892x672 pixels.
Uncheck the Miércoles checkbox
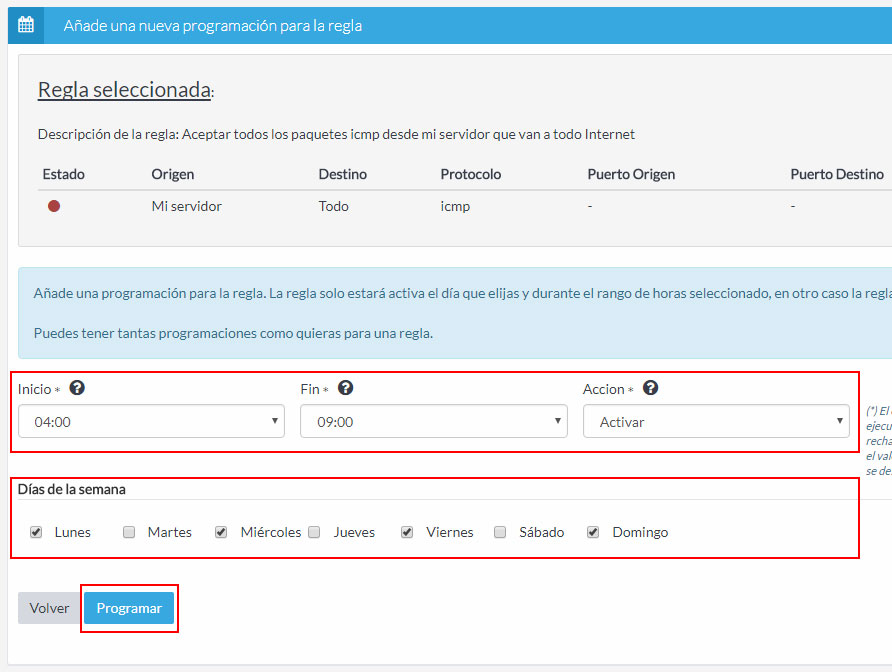(222, 532)
